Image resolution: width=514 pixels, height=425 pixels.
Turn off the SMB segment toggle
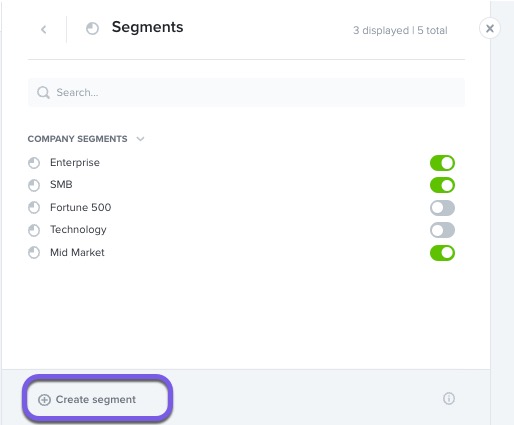(x=442, y=185)
